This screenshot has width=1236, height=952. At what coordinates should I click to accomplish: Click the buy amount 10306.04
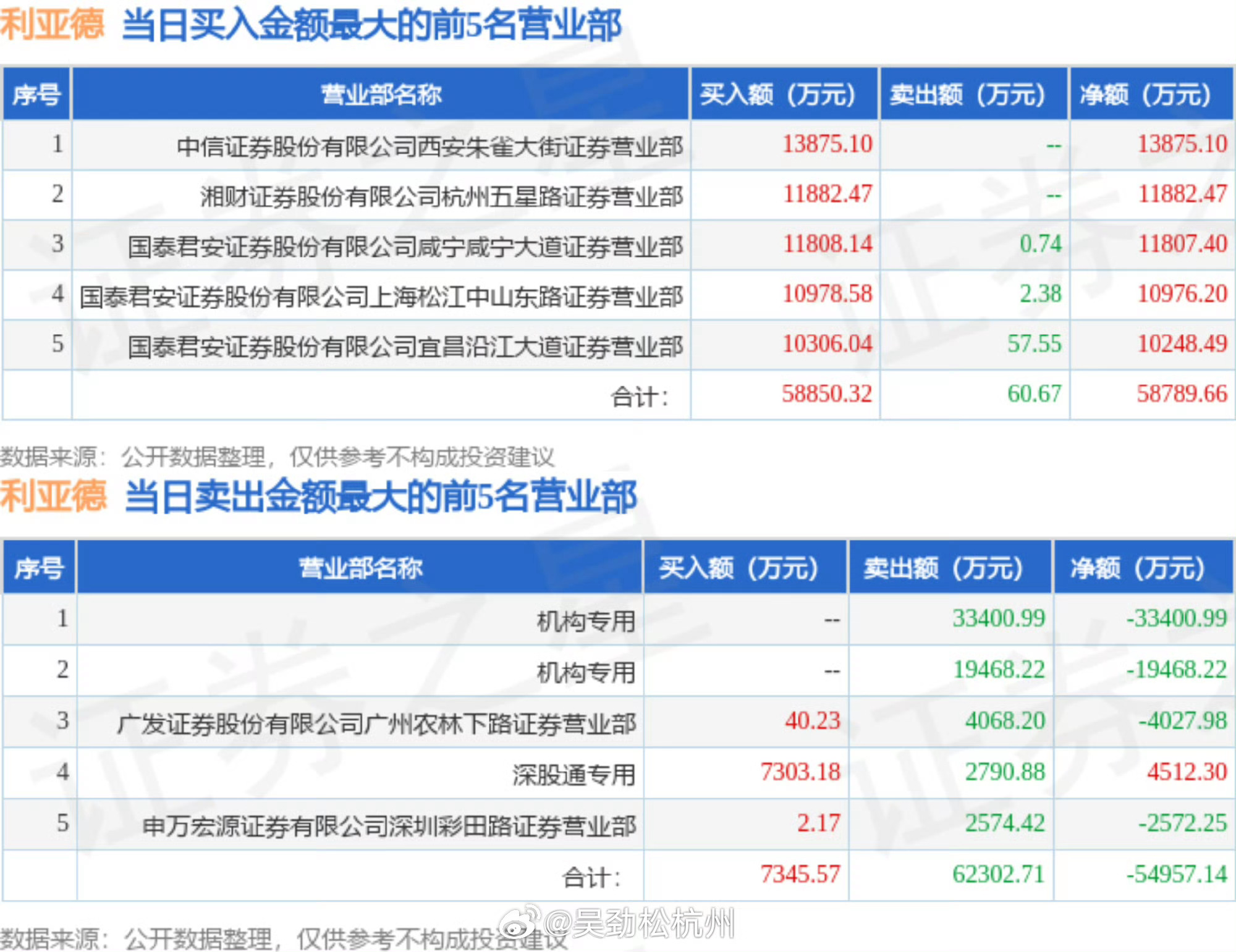point(828,343)
